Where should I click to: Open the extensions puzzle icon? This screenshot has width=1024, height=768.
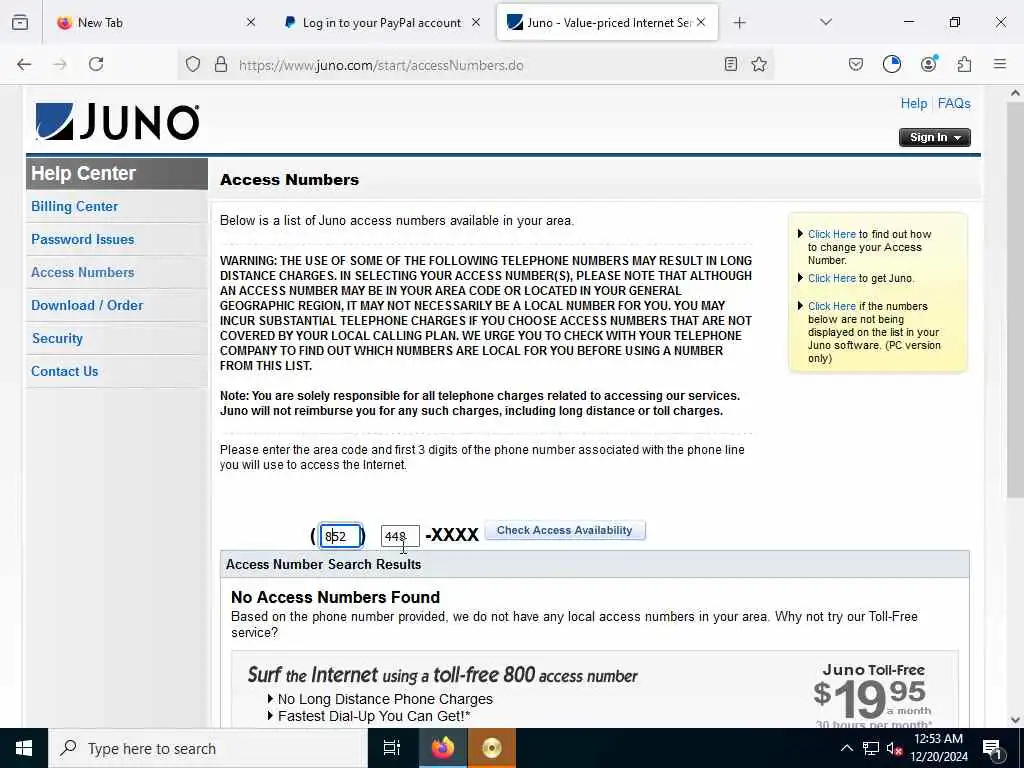point(964,64)
